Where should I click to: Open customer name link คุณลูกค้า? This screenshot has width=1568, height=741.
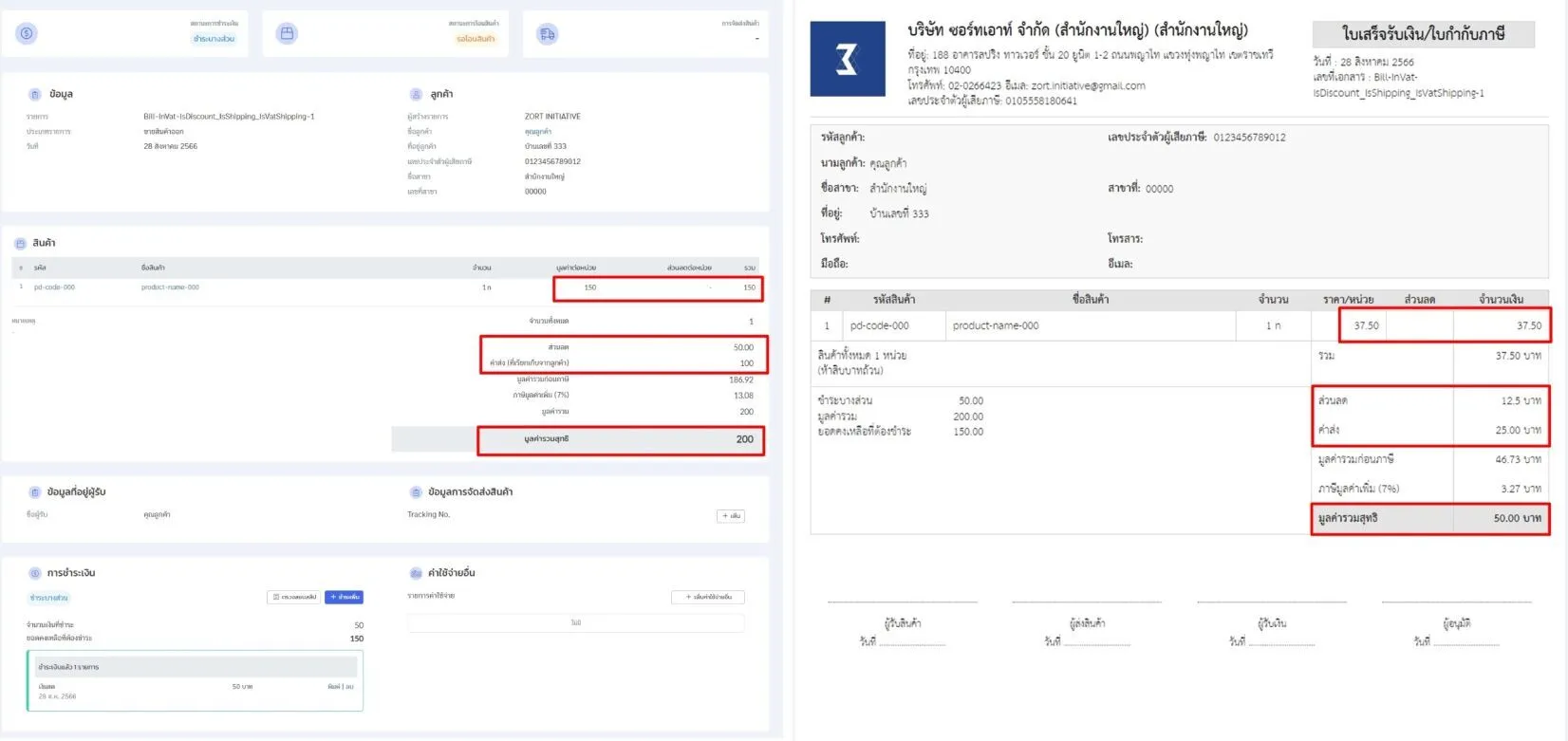(x=537, y=132)
